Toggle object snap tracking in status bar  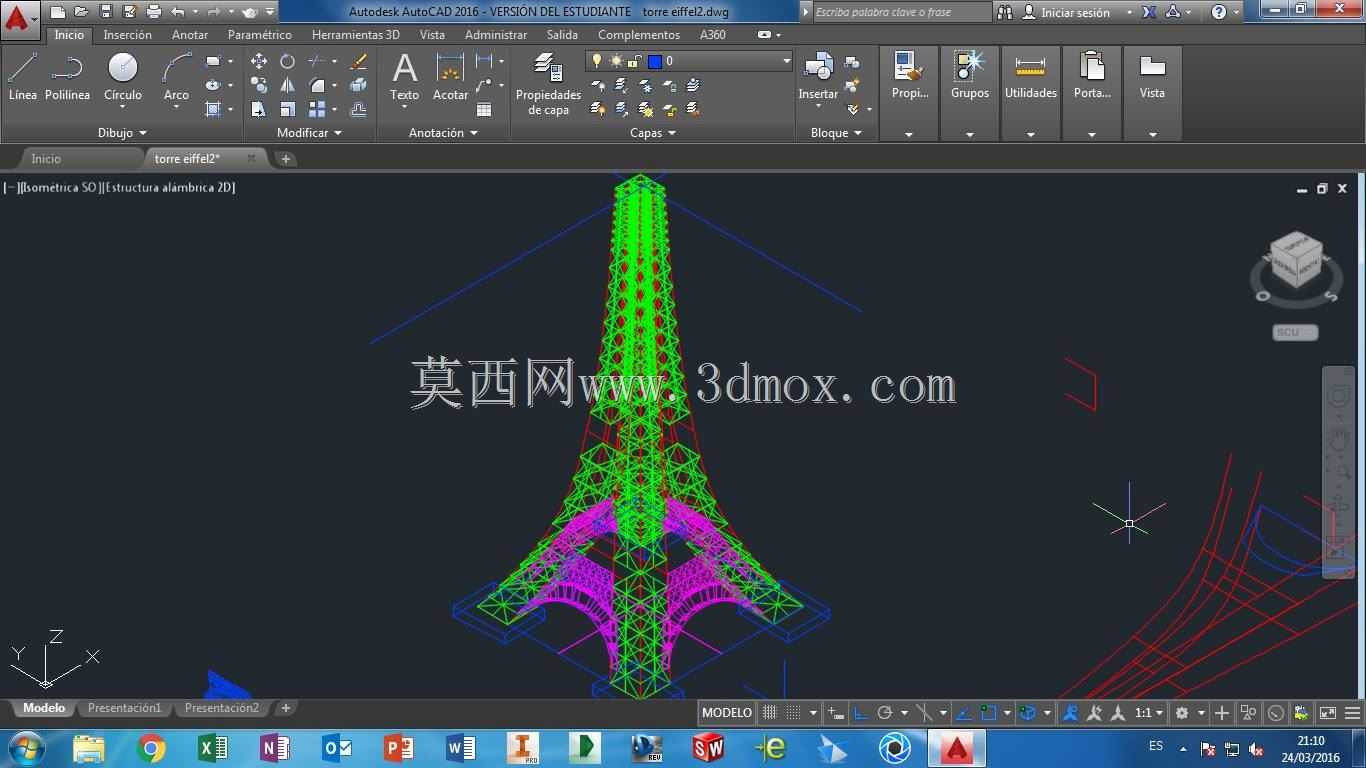963,713
